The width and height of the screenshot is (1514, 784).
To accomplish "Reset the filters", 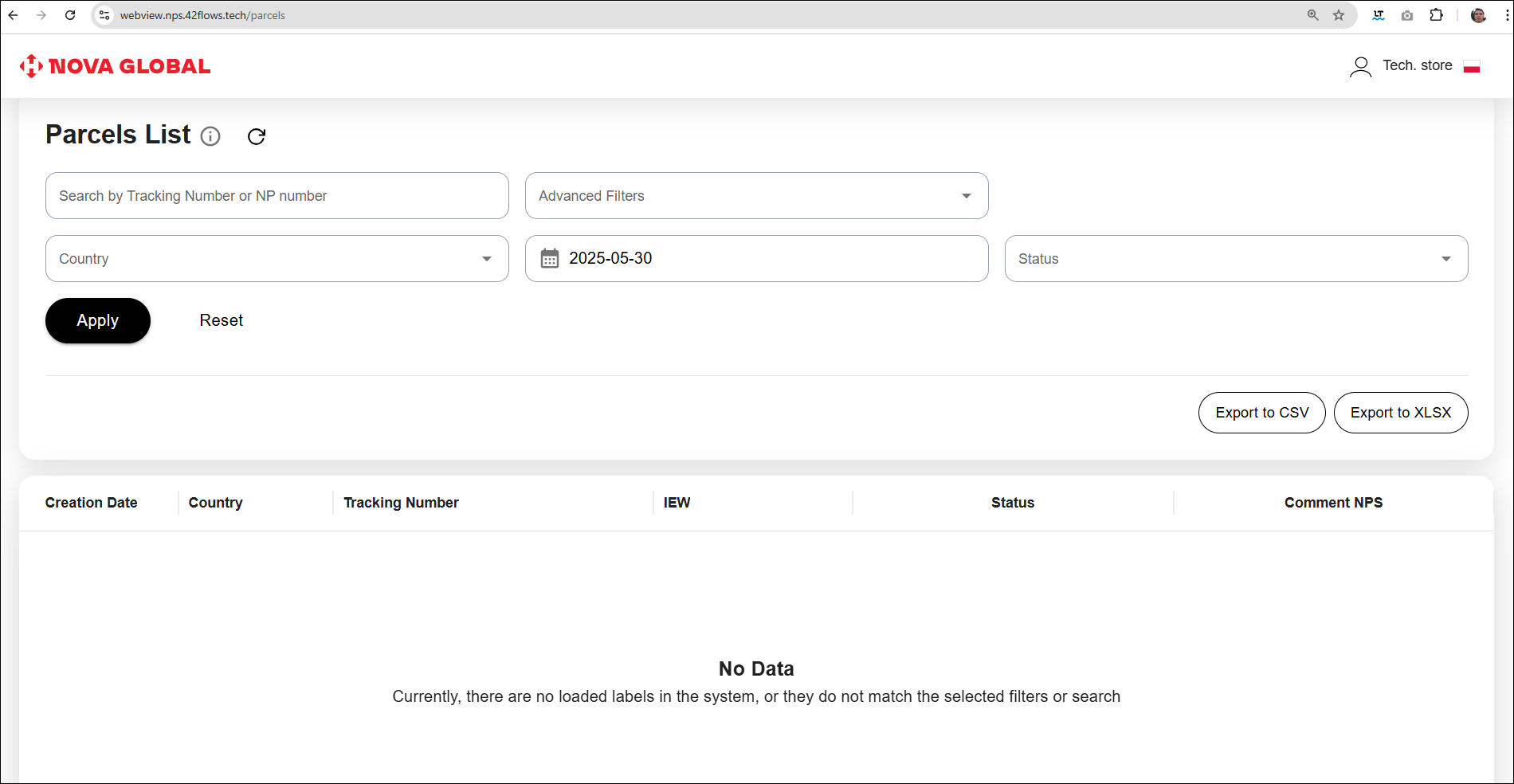I will (221, 320).
